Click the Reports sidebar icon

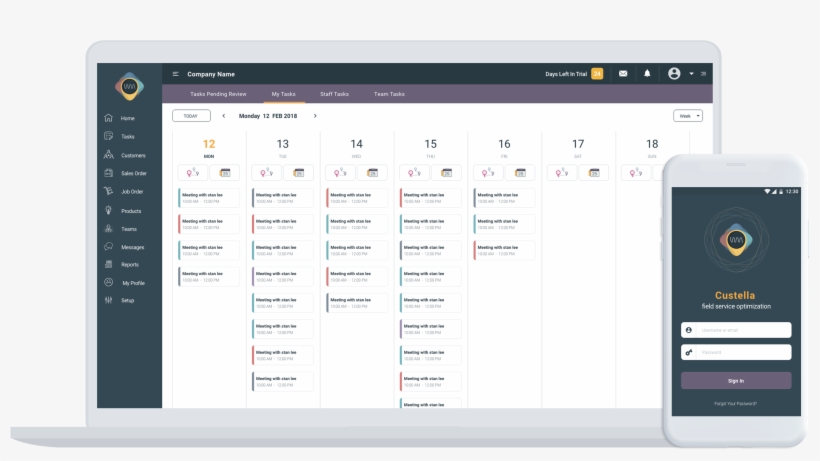click(x=108, y=264)
